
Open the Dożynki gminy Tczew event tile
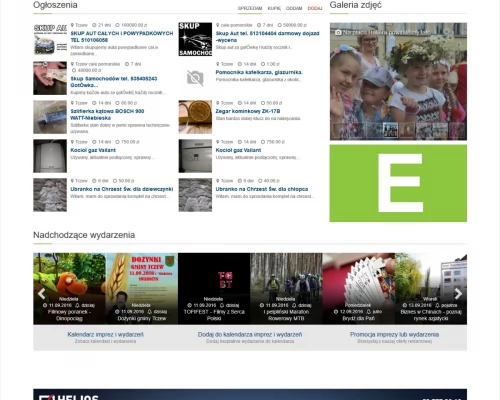142,289
